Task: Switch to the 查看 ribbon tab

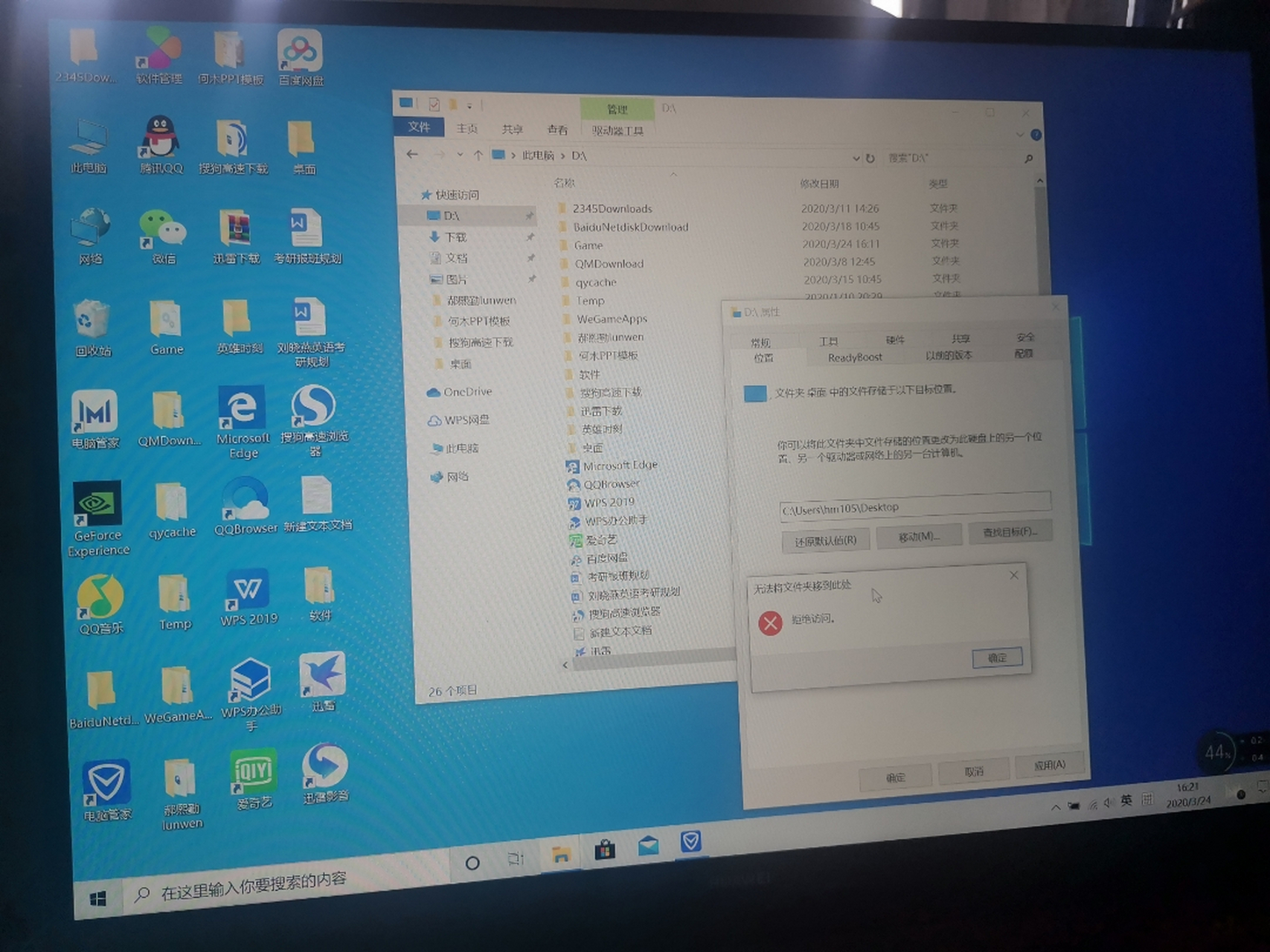Action: point(557,130)
